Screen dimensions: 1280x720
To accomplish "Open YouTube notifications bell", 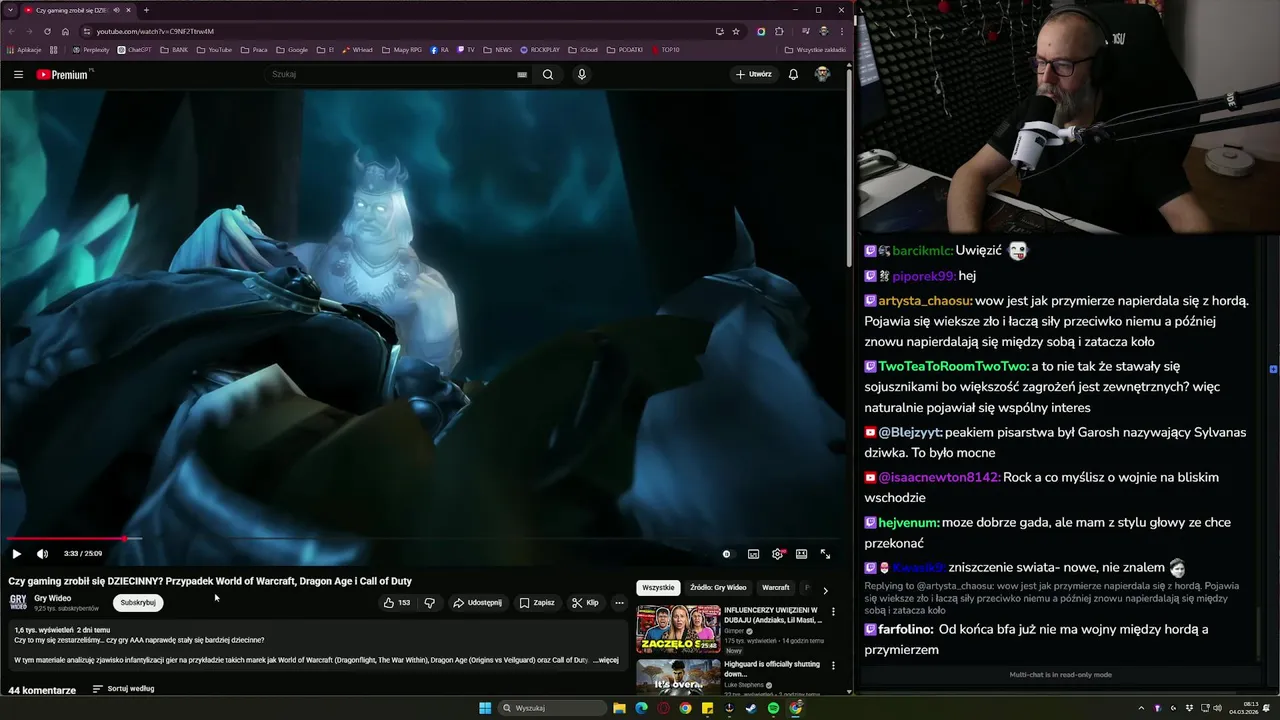I will [793, 74].
